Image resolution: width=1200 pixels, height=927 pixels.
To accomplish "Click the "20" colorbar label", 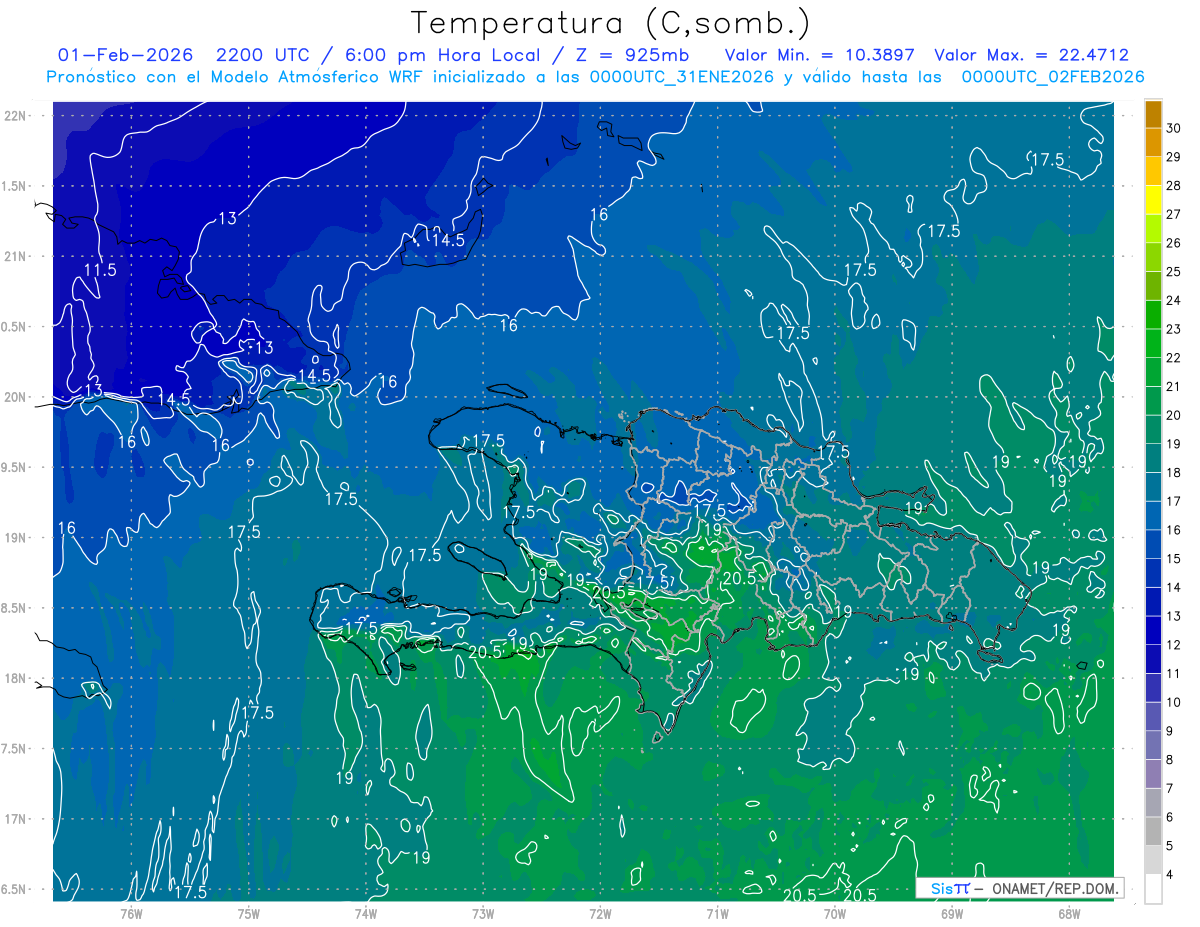I will click(1173, 415).
